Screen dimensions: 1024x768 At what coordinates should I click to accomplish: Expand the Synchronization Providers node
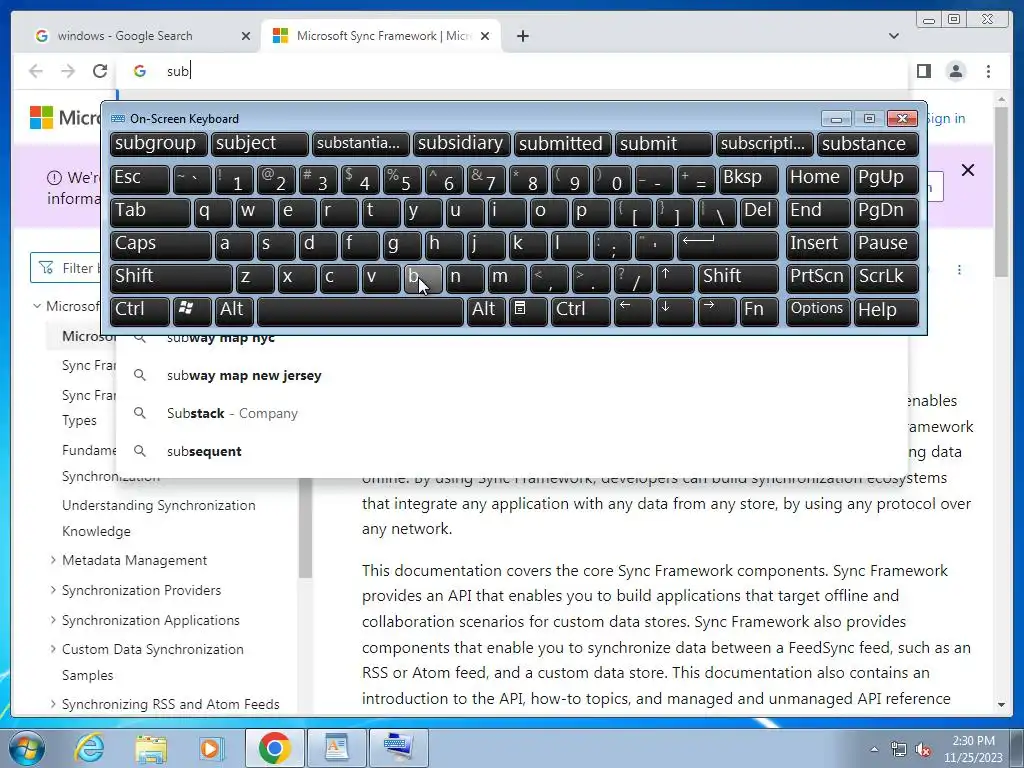click(53, 590)
